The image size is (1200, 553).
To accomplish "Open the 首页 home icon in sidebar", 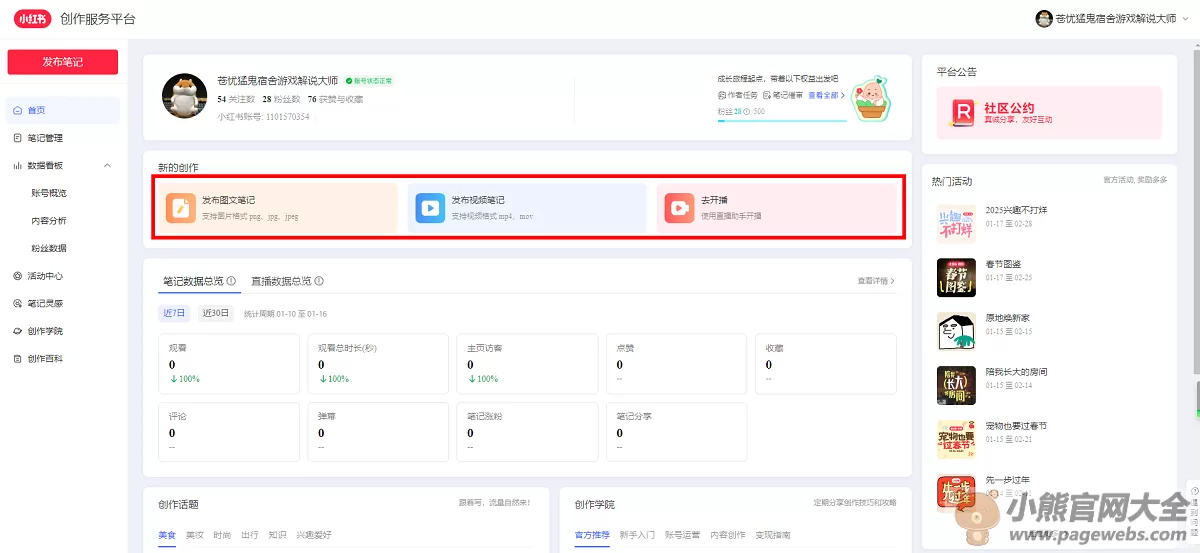I will [18, 110].
